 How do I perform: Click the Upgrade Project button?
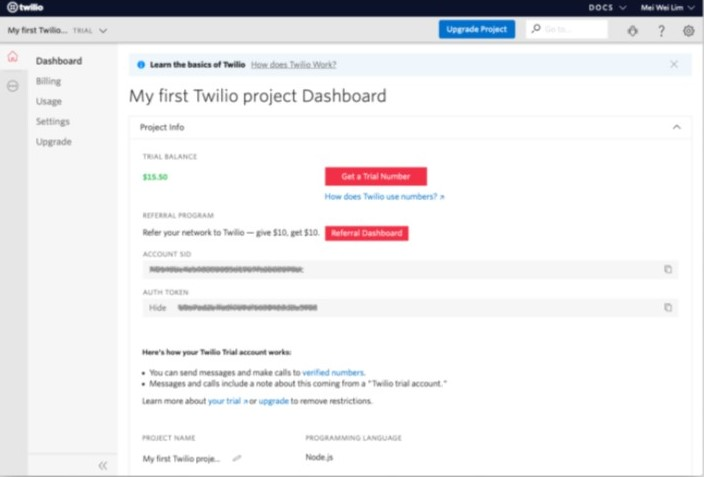pos(477,29)
